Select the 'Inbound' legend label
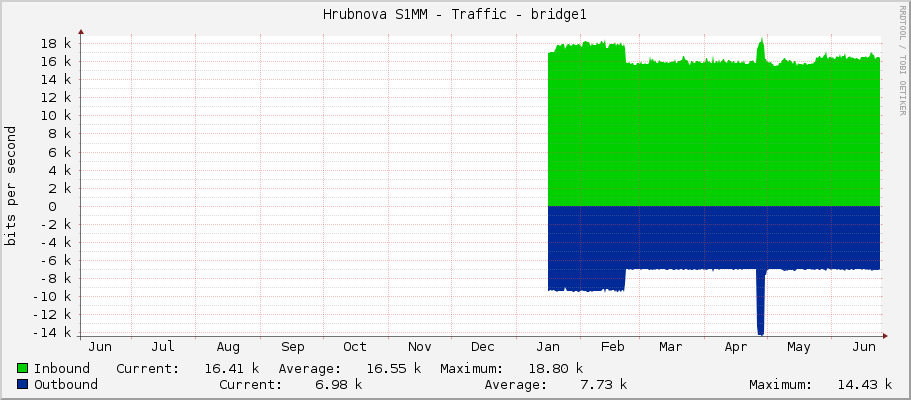Viewport: 911px width, 400px height. click(x=62, y=368)
